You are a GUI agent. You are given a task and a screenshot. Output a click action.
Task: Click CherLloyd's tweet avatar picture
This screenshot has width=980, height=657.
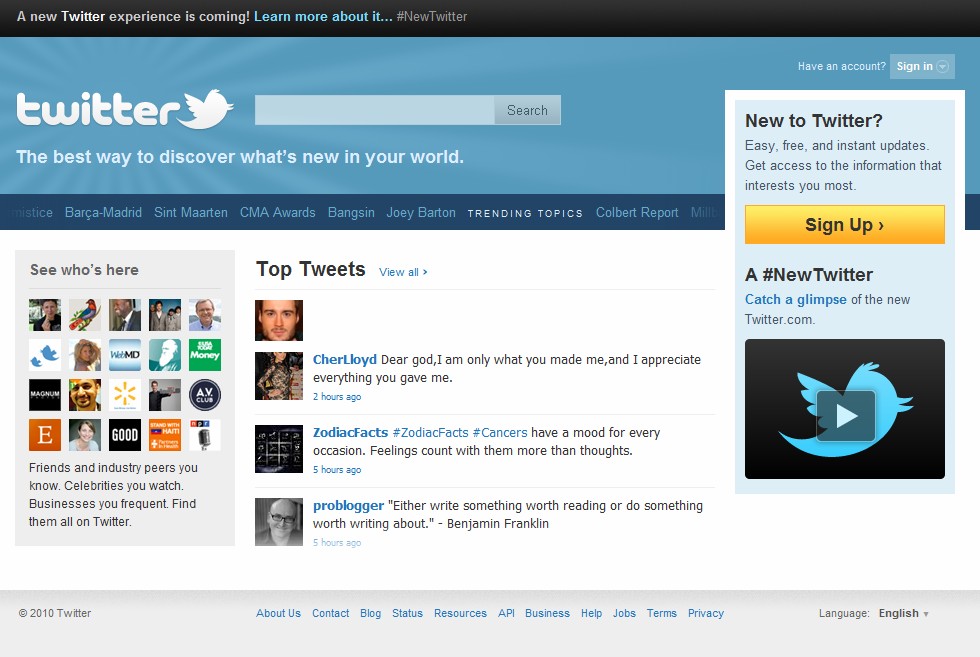click(x=279, y=376)
